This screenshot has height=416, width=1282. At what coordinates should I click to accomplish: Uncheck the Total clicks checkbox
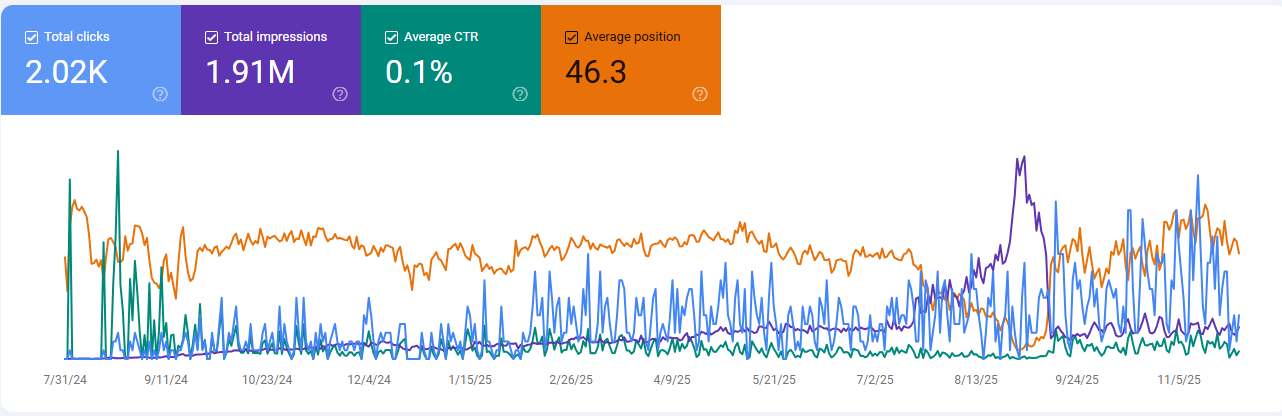(x=31, y=37)
